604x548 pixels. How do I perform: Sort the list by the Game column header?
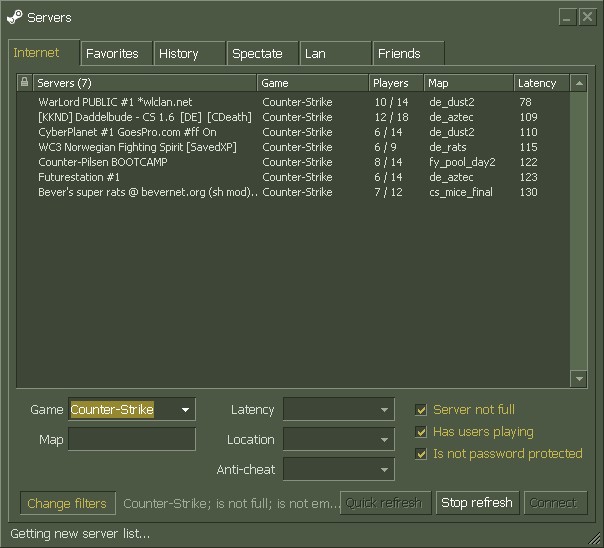313,83
